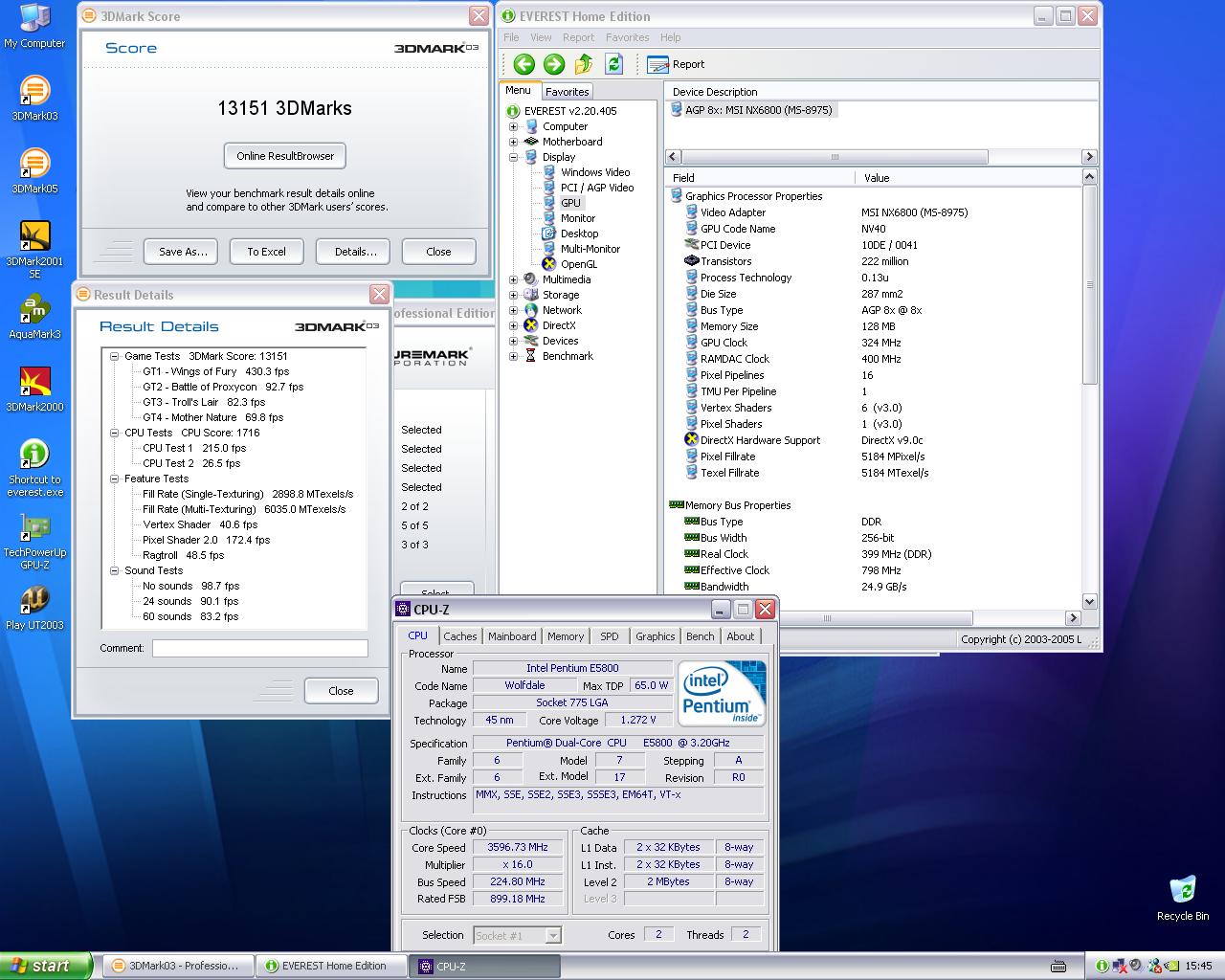Click the Comment input field
The height and width of the screenshot is (980, 1225).
(x=260, y=649)
